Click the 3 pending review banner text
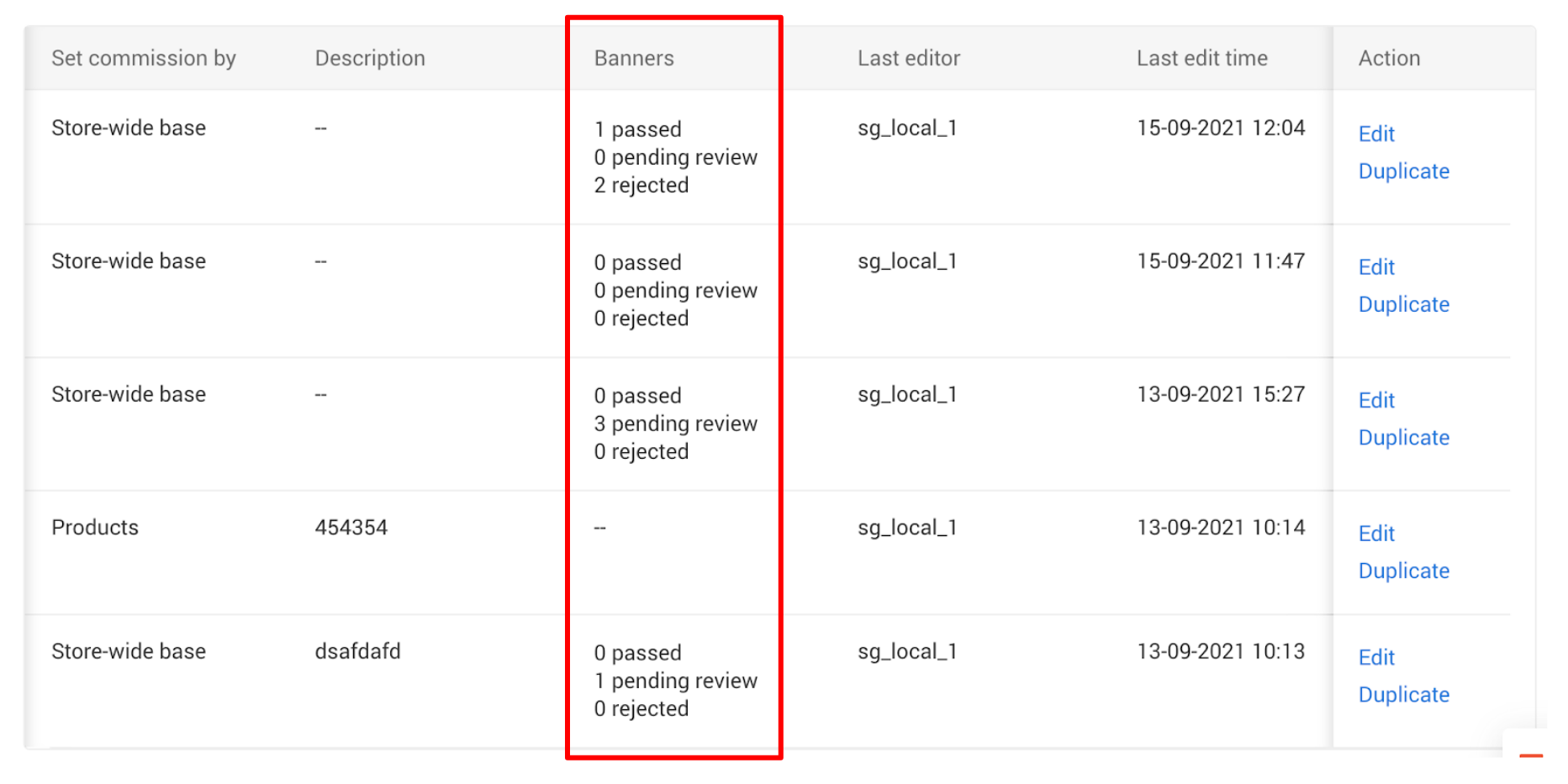Viewport: 1568px width, 784px height. pos(675,424)
